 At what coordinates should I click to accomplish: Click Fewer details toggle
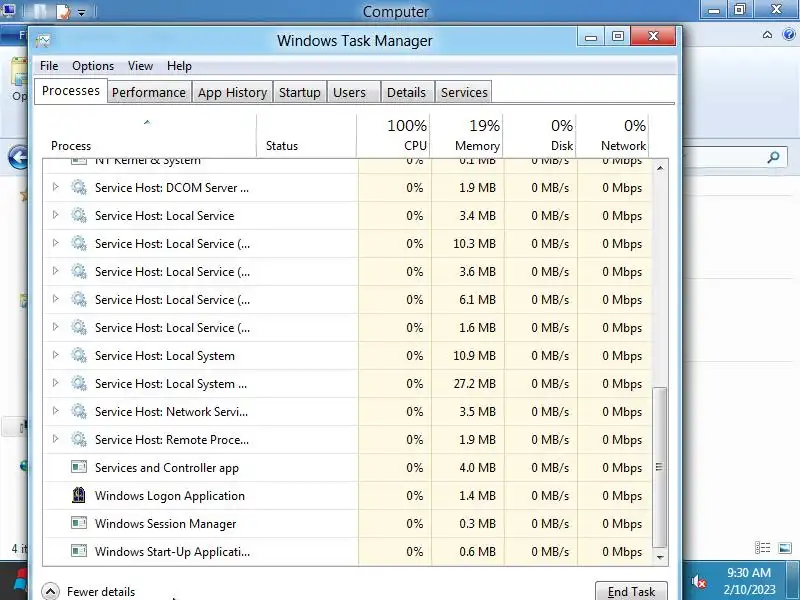89,591
